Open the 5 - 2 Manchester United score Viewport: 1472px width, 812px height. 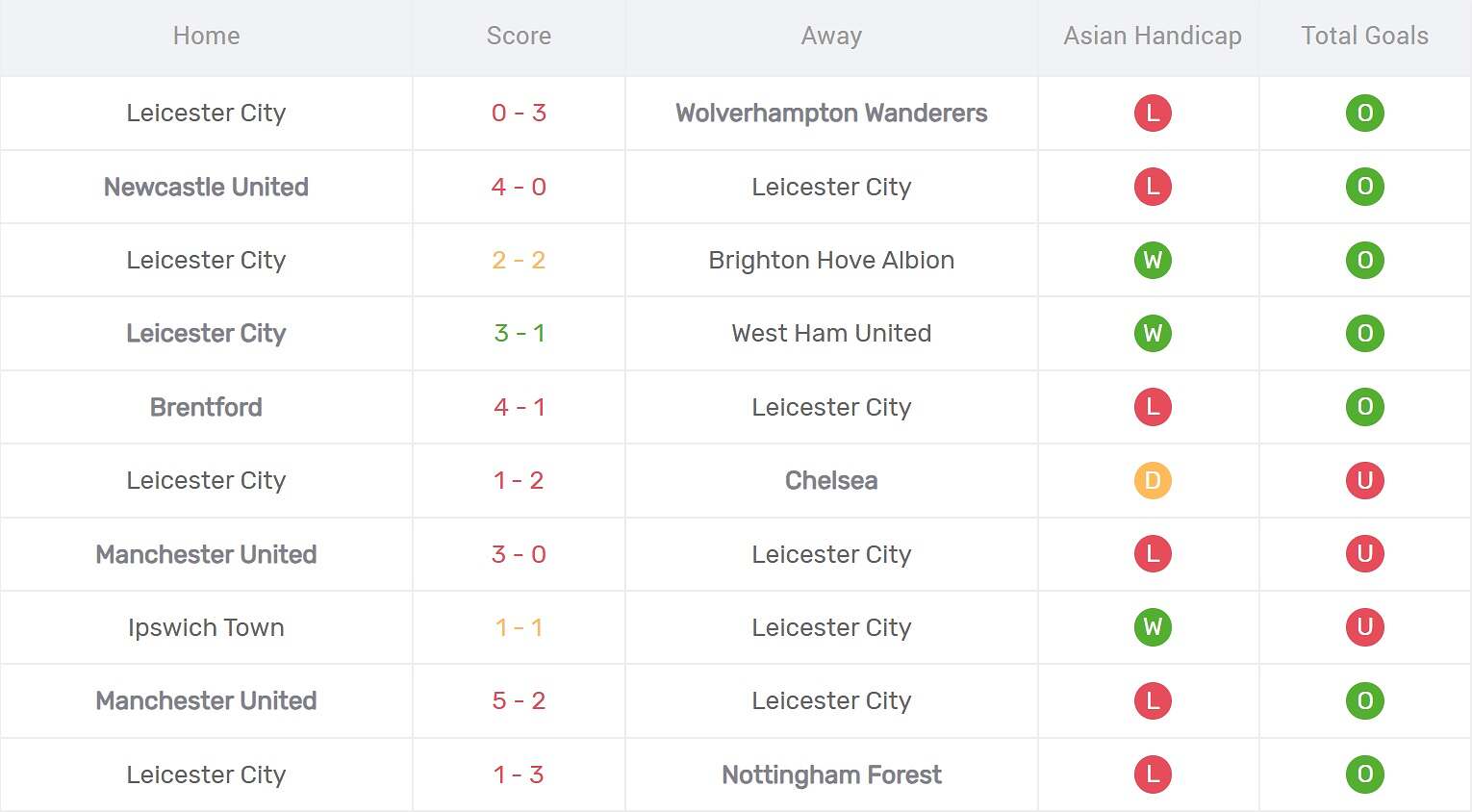pos(519,700)
